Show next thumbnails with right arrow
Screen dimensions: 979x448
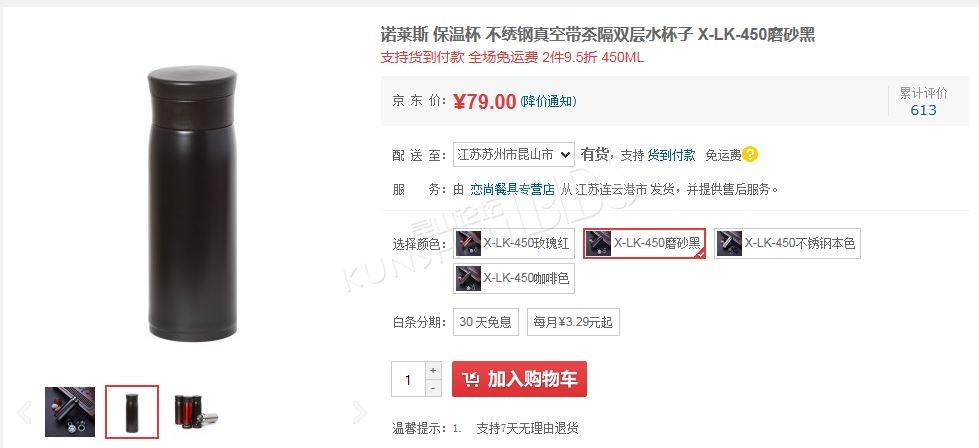coord(360,412)
